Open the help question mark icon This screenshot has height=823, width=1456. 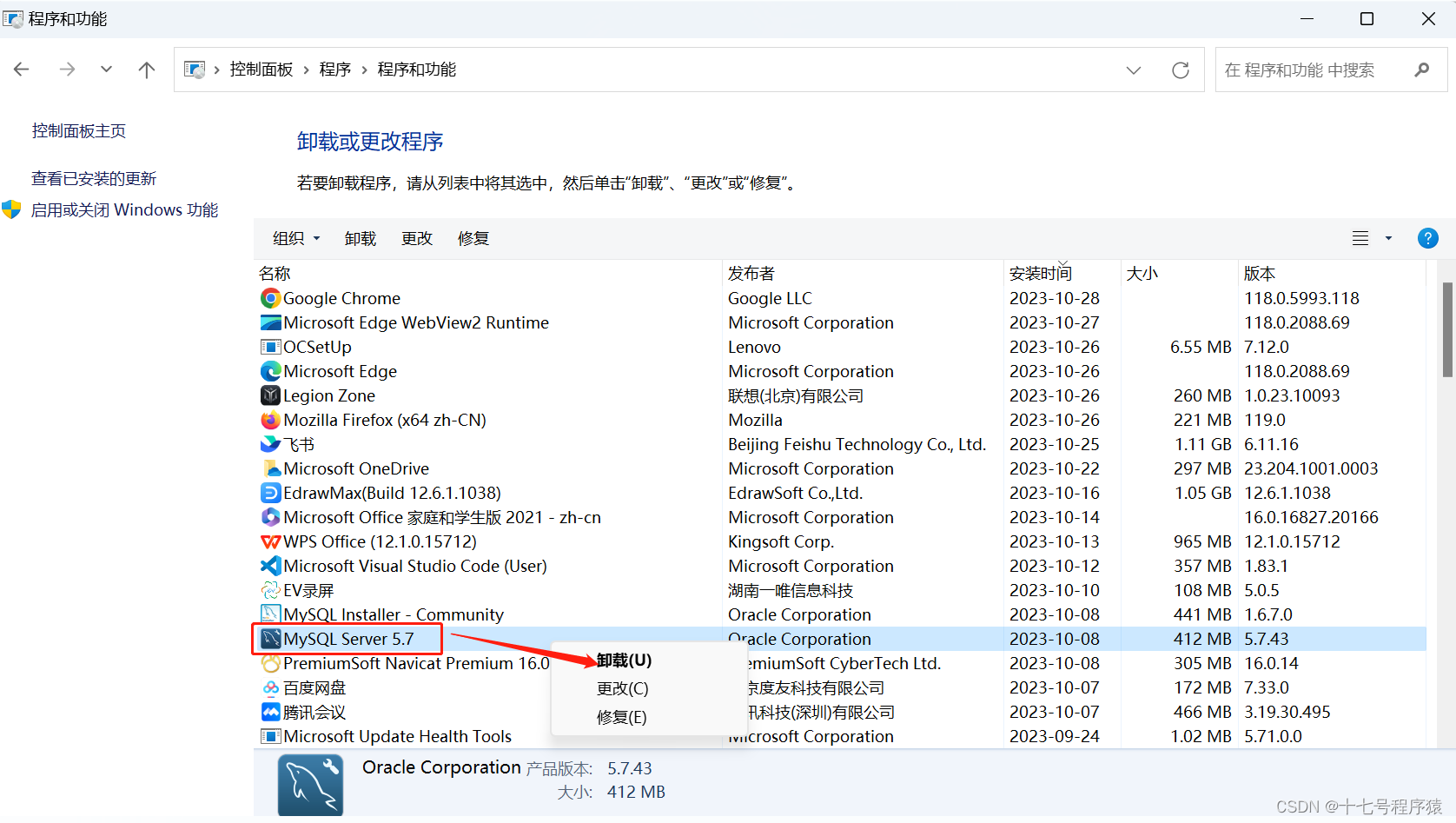[1427, 238]
